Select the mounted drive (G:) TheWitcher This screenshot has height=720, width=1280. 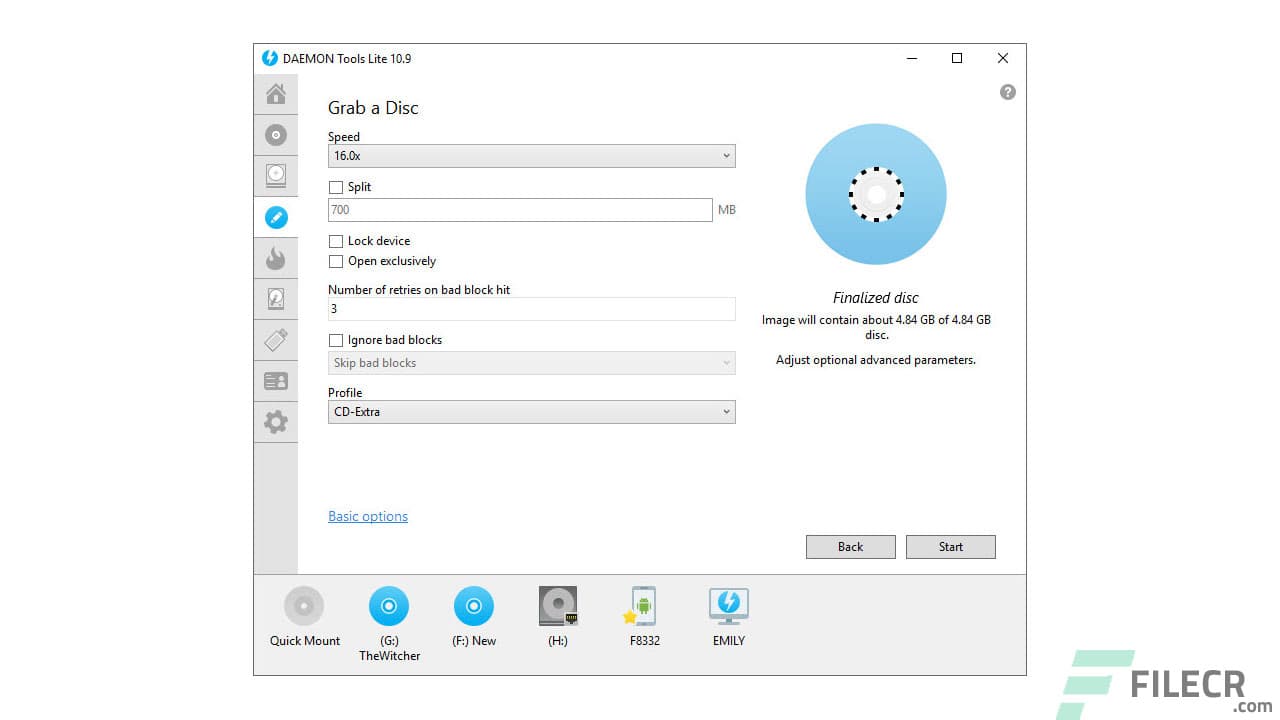[x=389, y=607]
